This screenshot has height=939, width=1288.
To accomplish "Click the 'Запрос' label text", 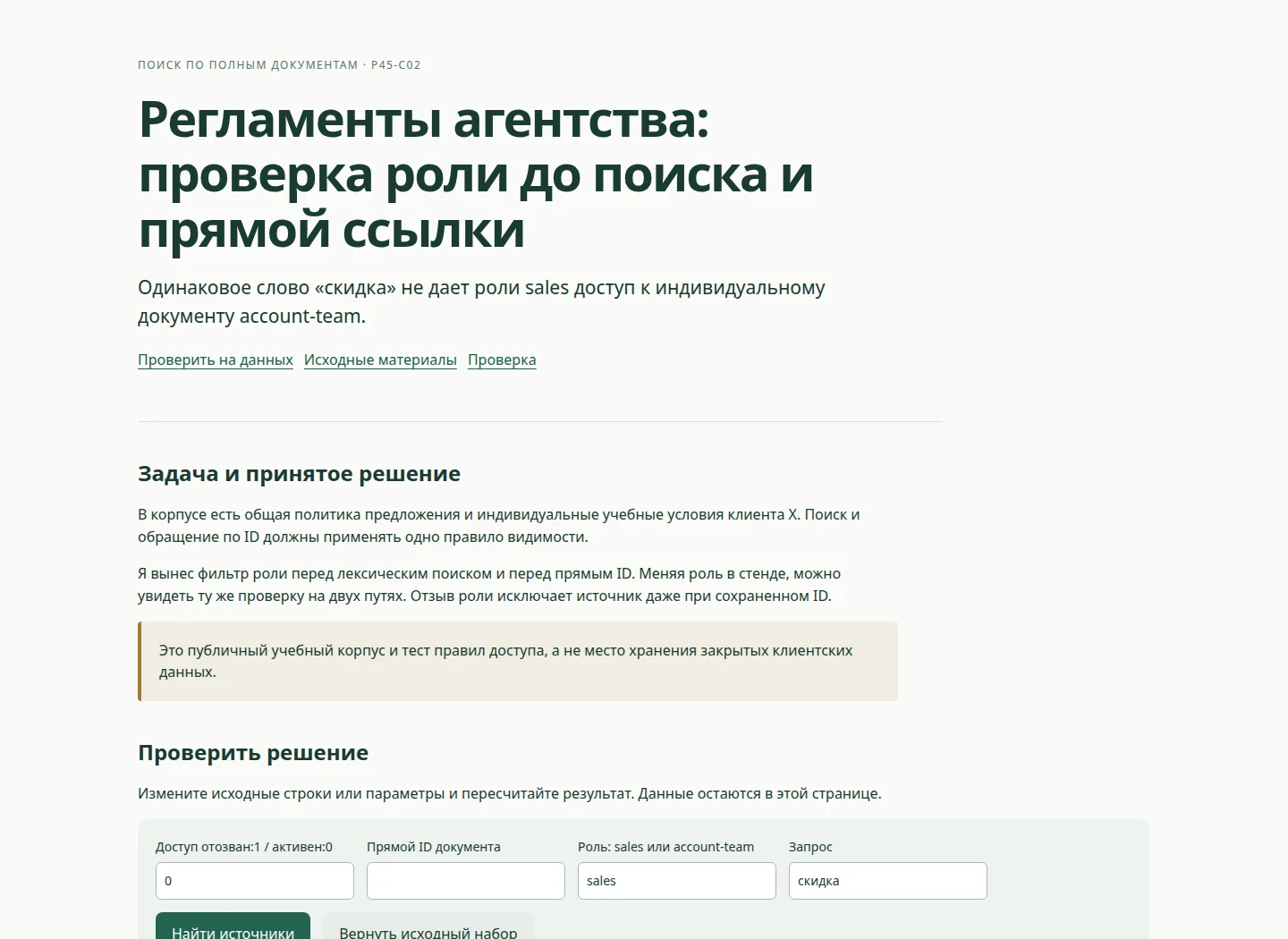I will coord(810,847).
